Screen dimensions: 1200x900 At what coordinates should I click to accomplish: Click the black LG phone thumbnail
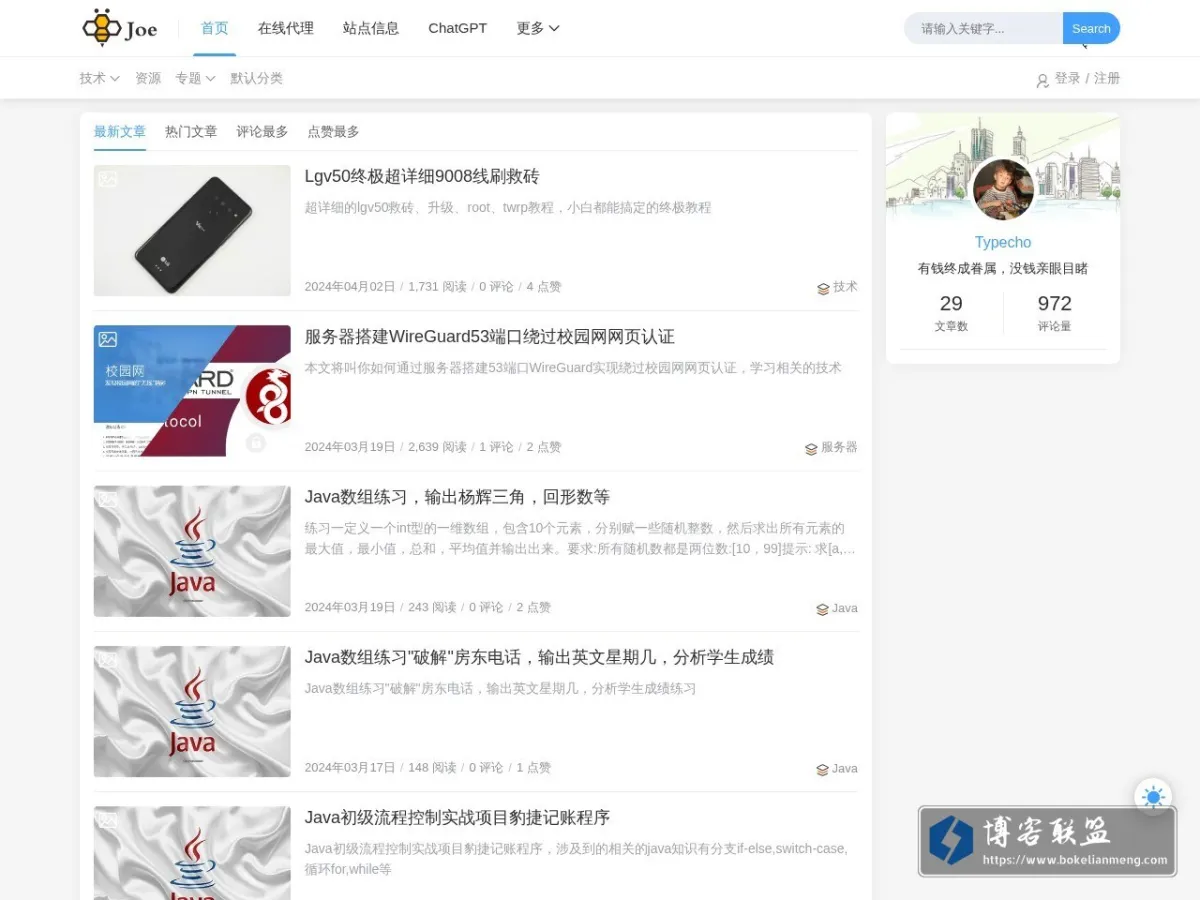tap(192, 230)
